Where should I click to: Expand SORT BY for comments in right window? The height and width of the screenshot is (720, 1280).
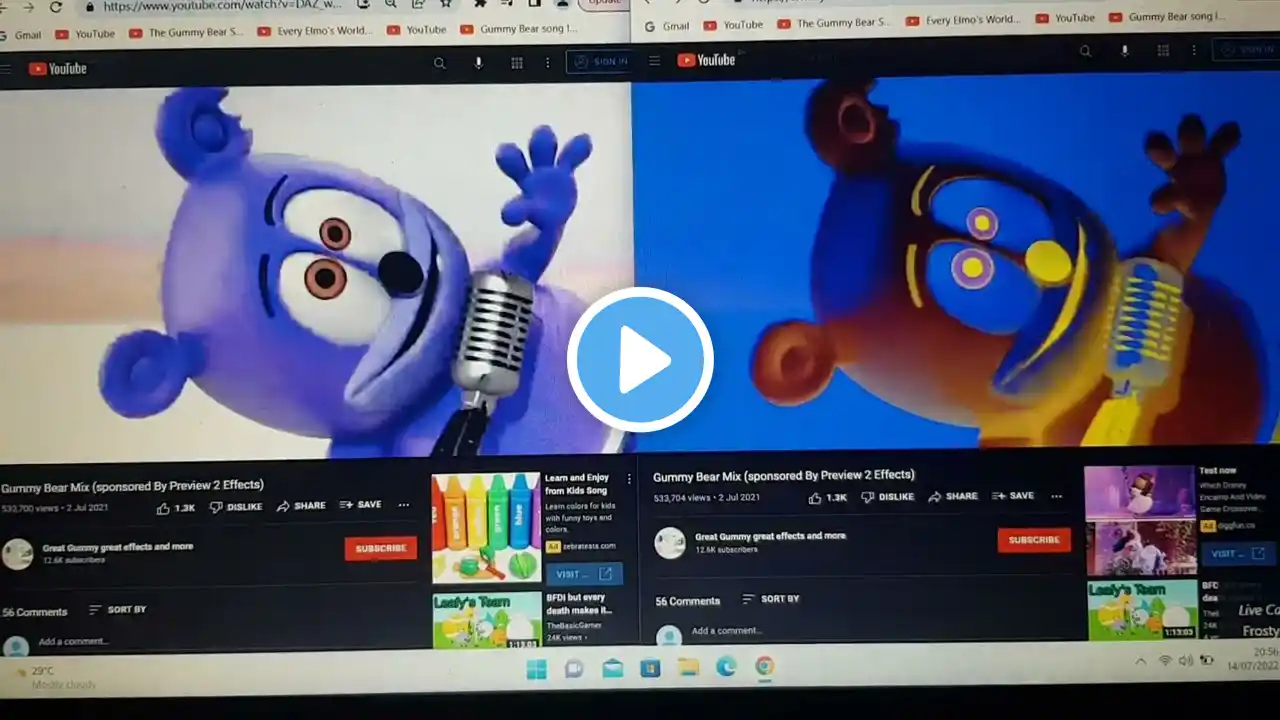point(770,599)
